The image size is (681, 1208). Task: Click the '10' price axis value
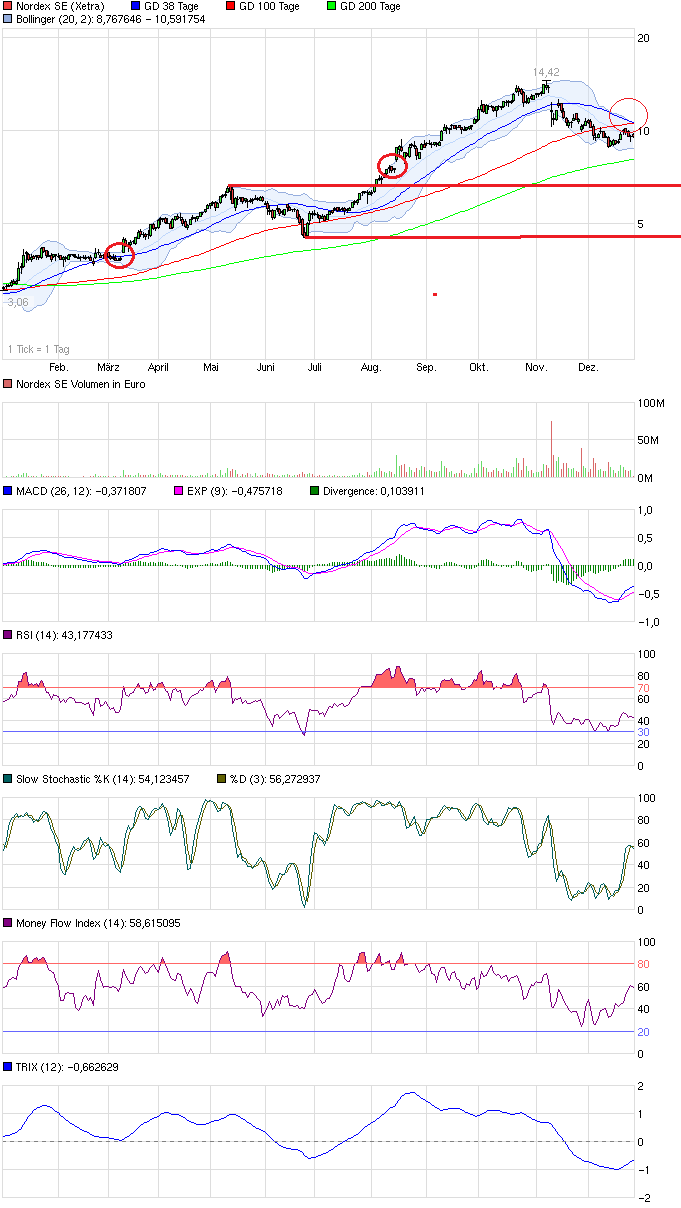[645, 131]
